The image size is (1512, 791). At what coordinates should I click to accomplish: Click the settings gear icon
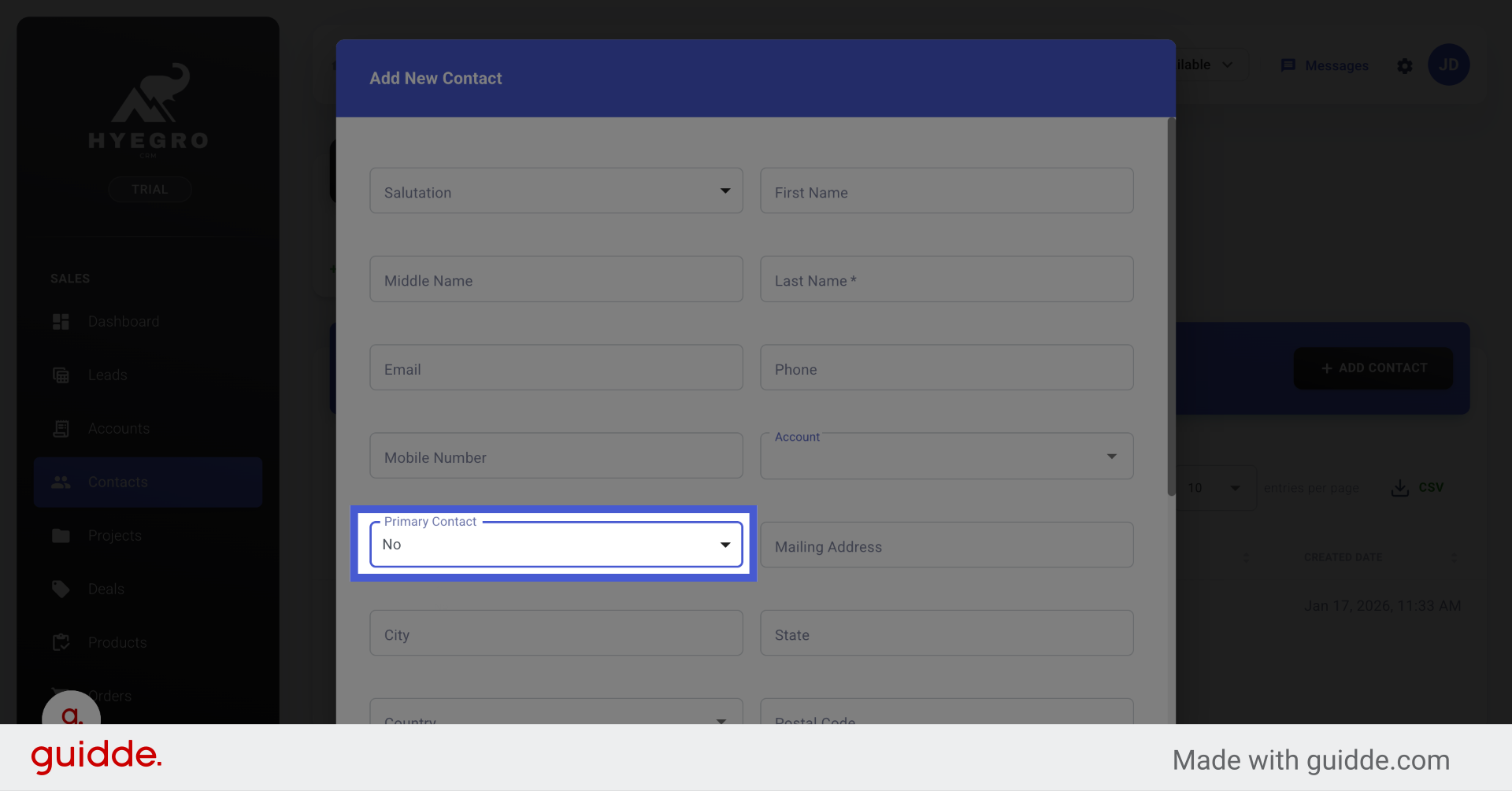coord(1405,66)
